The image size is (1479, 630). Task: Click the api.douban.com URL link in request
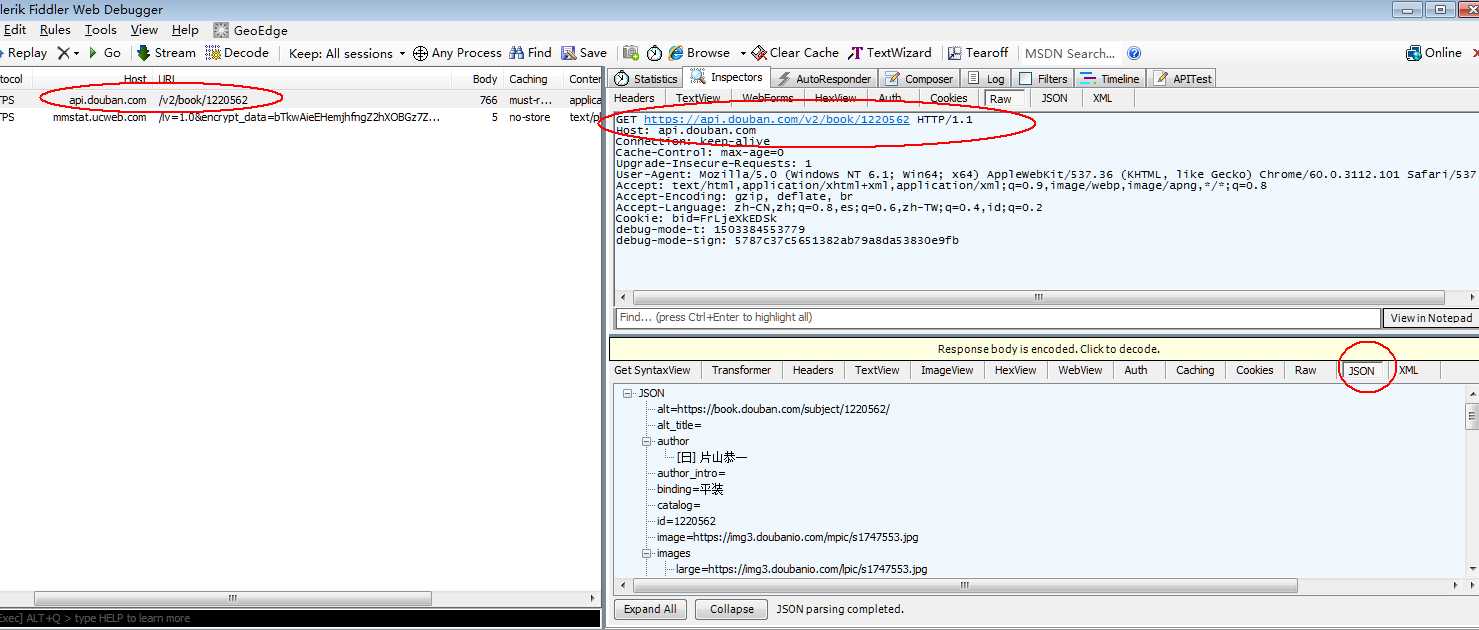point(777,119)
